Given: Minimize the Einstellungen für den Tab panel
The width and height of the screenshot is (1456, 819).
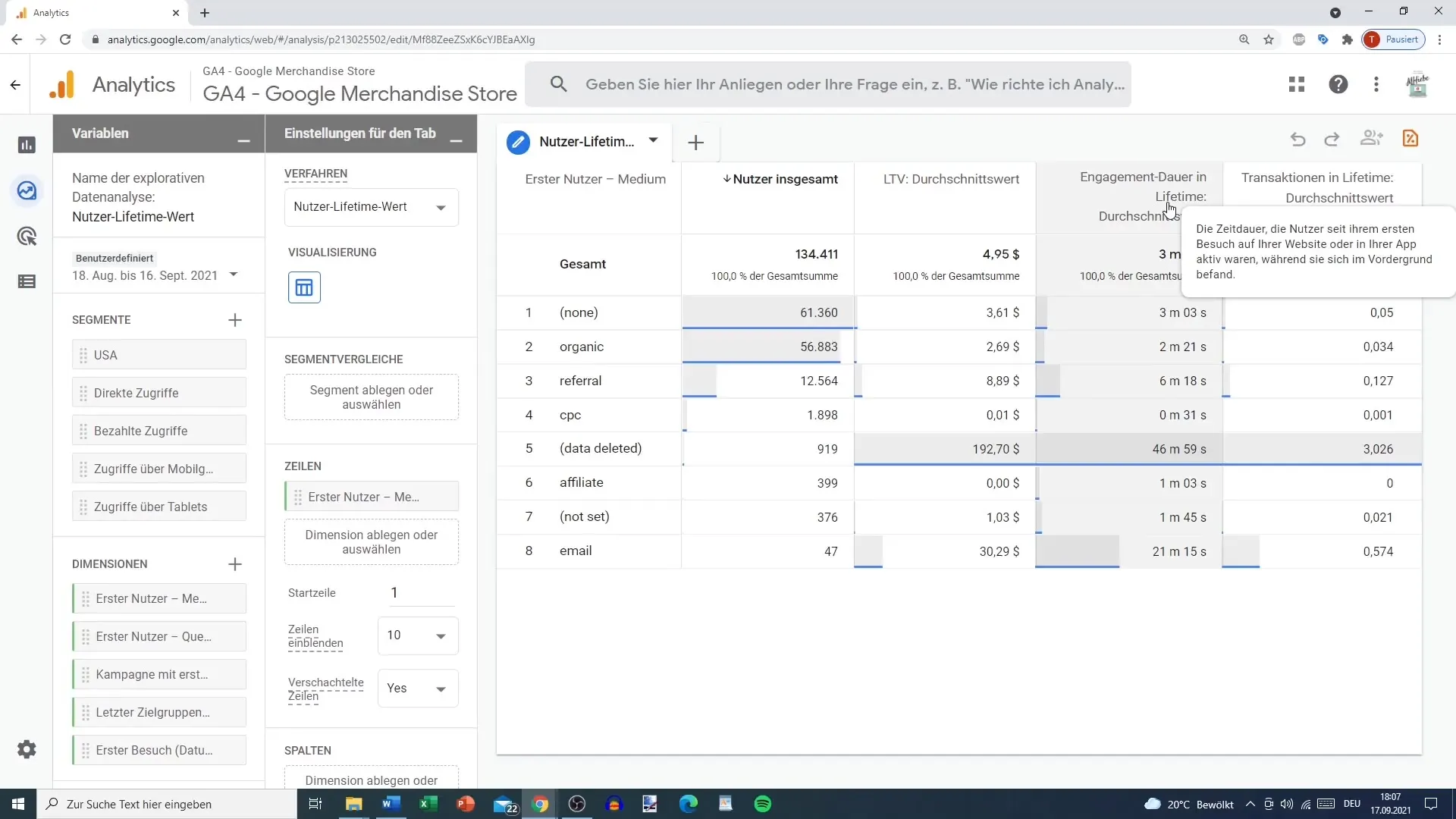Looking at the screenshot, I should [456, 141].
